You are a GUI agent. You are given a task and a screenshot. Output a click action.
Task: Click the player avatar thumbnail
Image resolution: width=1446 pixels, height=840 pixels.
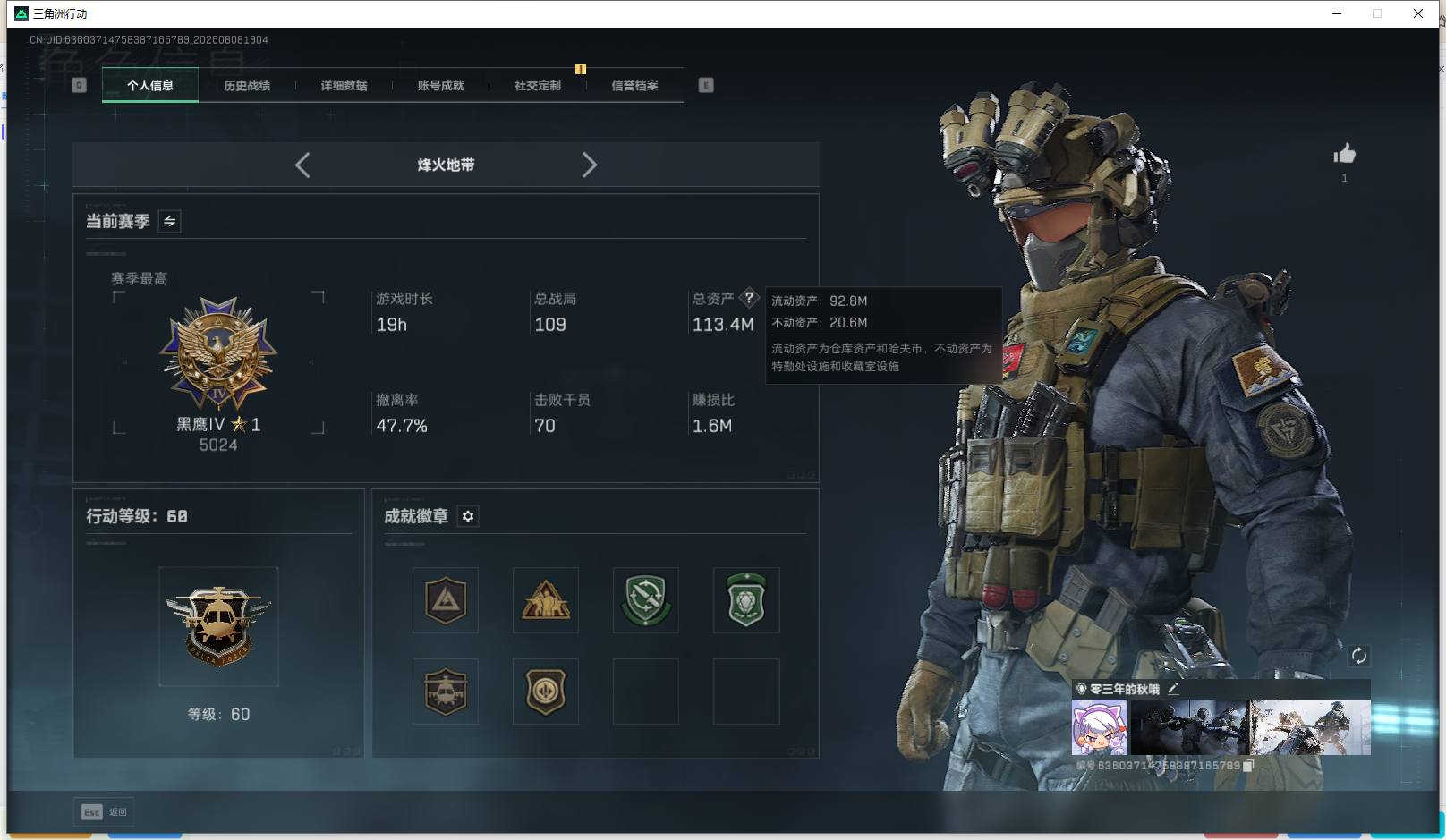(x=1100, y=727)
